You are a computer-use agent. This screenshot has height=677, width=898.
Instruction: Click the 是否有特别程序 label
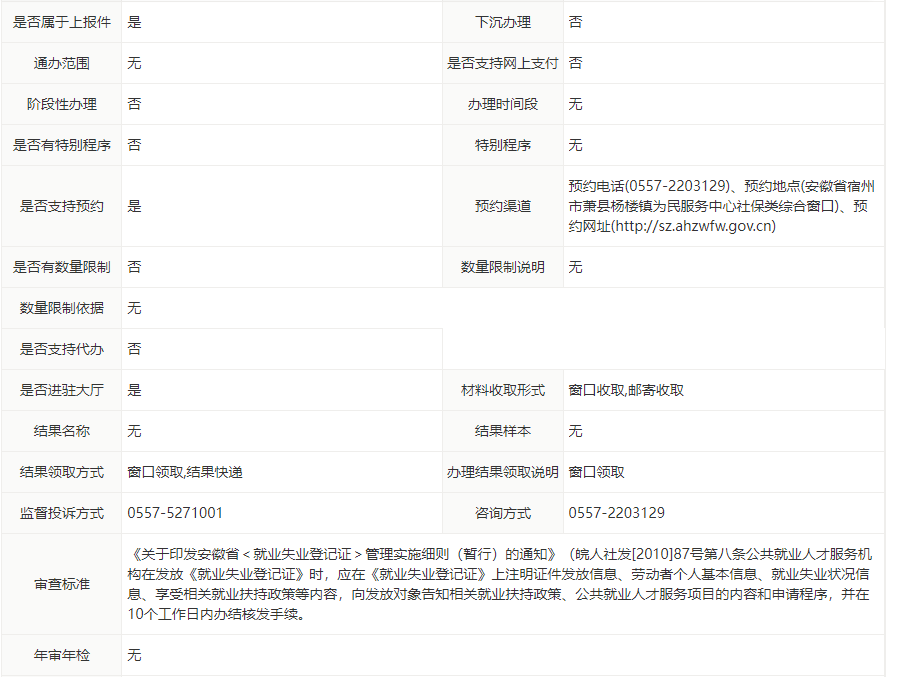pos(61,145)
